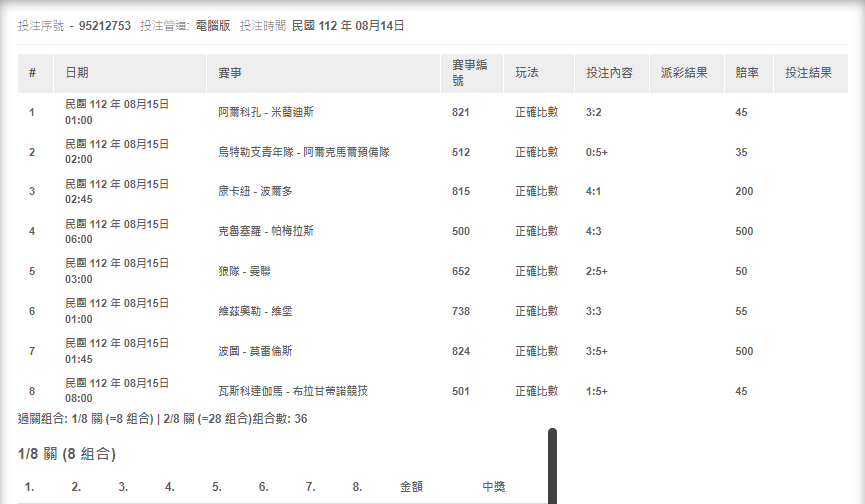Select the match 狼隊 - 曼聯
This screenshot has width=865, height=504.
(244, 271)
